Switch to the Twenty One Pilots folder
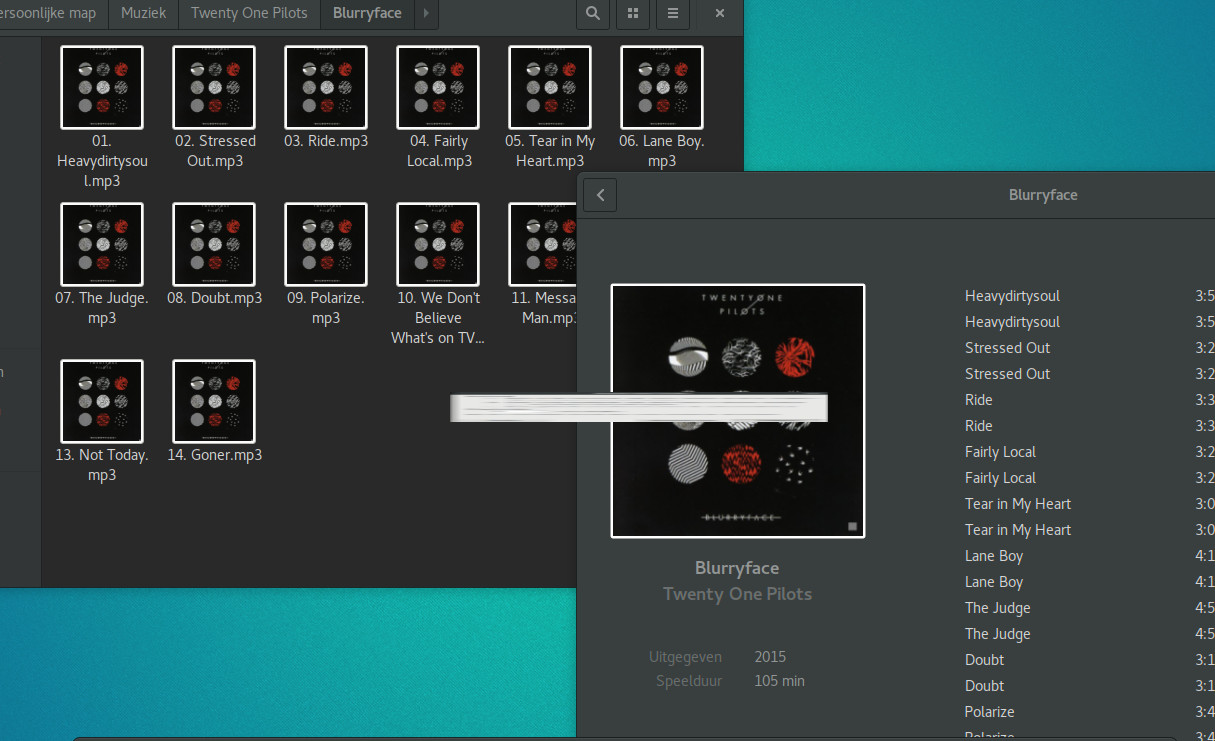1215x741 pixels. coord(248,13)
